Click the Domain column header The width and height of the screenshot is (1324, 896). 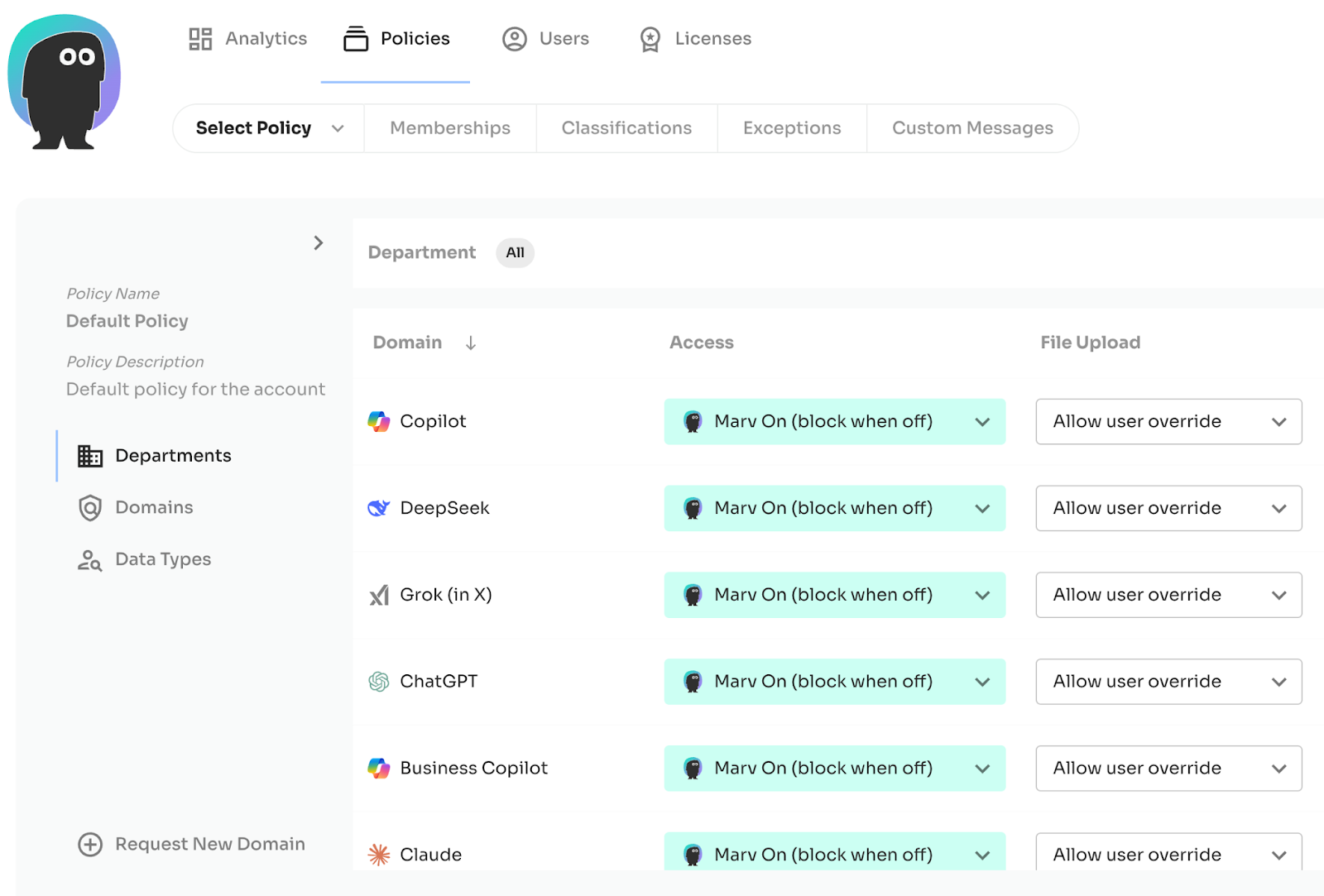point(407,343)
